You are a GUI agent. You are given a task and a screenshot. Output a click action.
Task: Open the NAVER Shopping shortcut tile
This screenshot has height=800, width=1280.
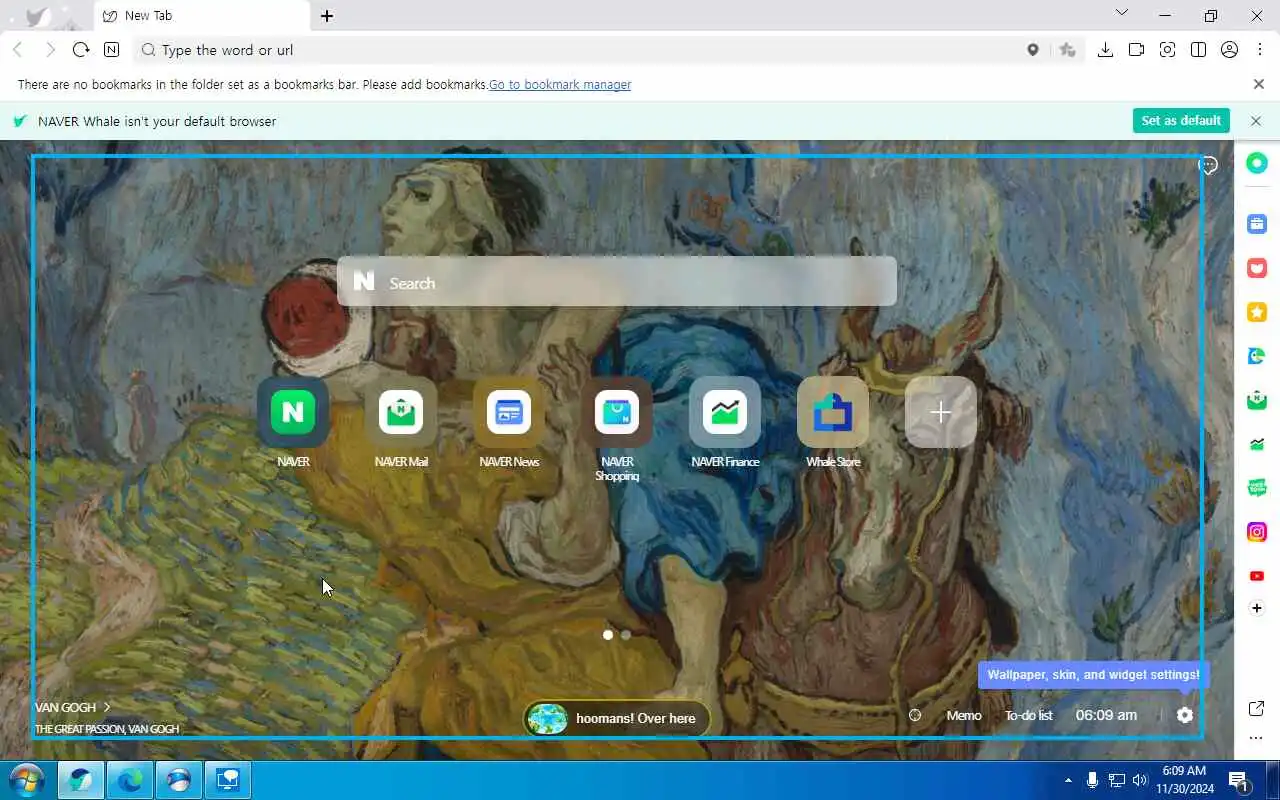tap(617, 412)
